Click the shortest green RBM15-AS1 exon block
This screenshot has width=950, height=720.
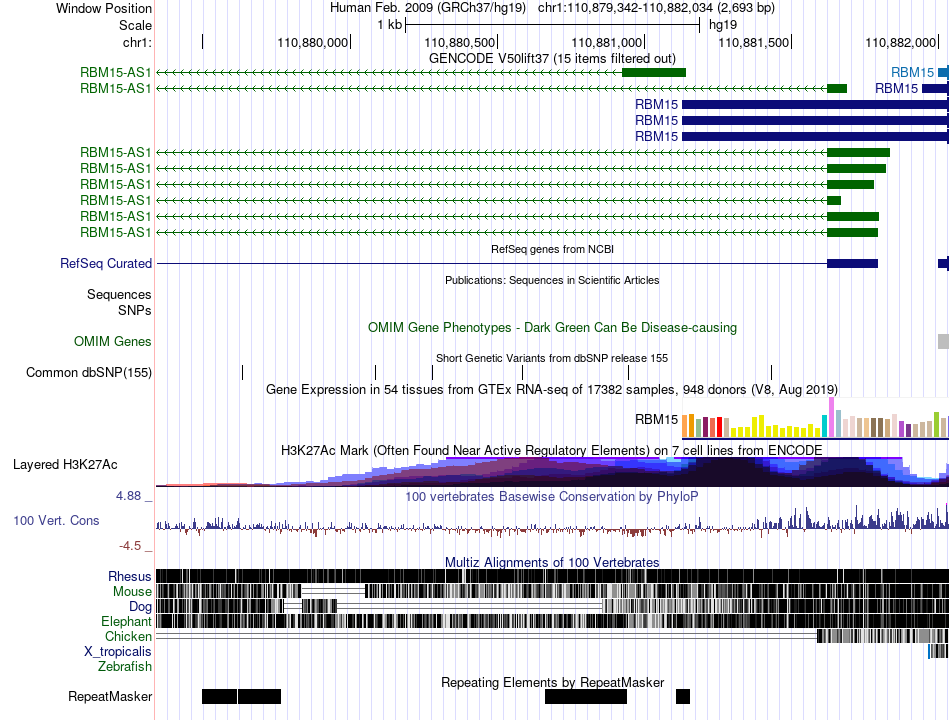(x=834, y=201)
